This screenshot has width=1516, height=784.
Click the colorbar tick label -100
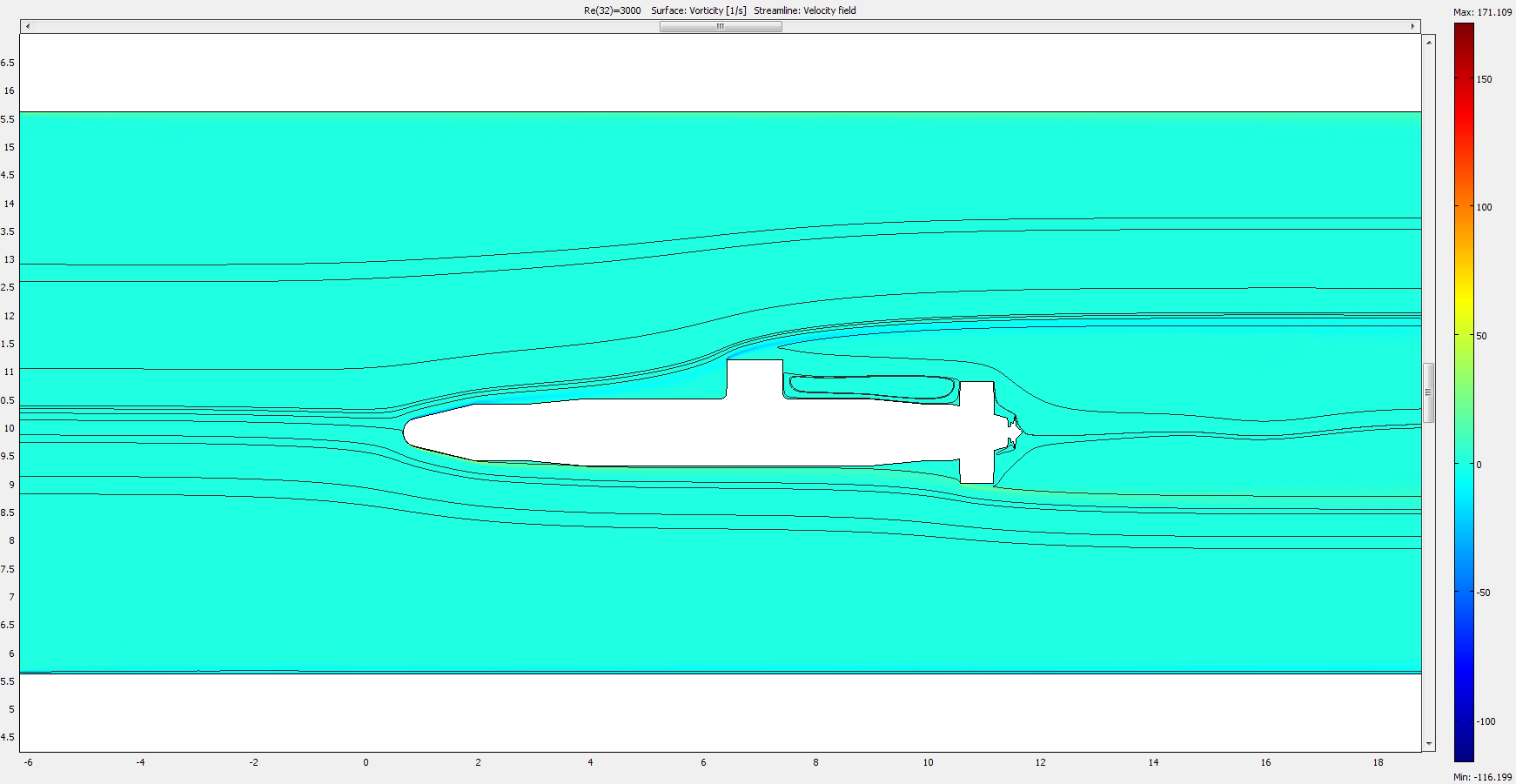point(1486,721)
